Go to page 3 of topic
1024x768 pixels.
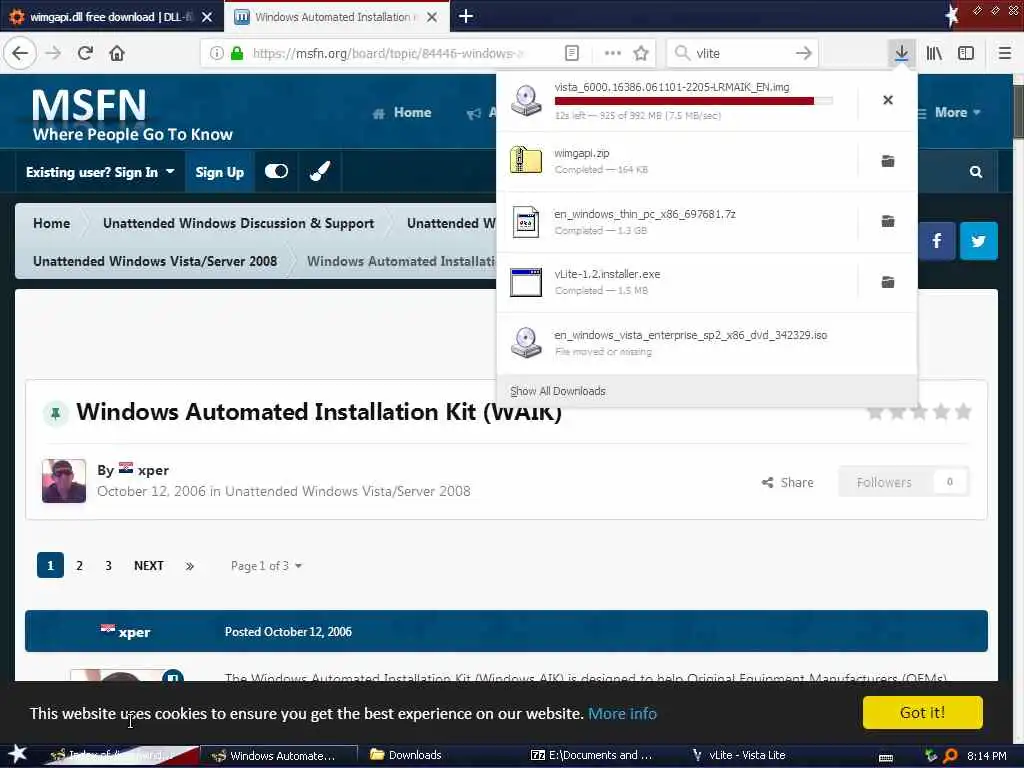tap(108, 566)
